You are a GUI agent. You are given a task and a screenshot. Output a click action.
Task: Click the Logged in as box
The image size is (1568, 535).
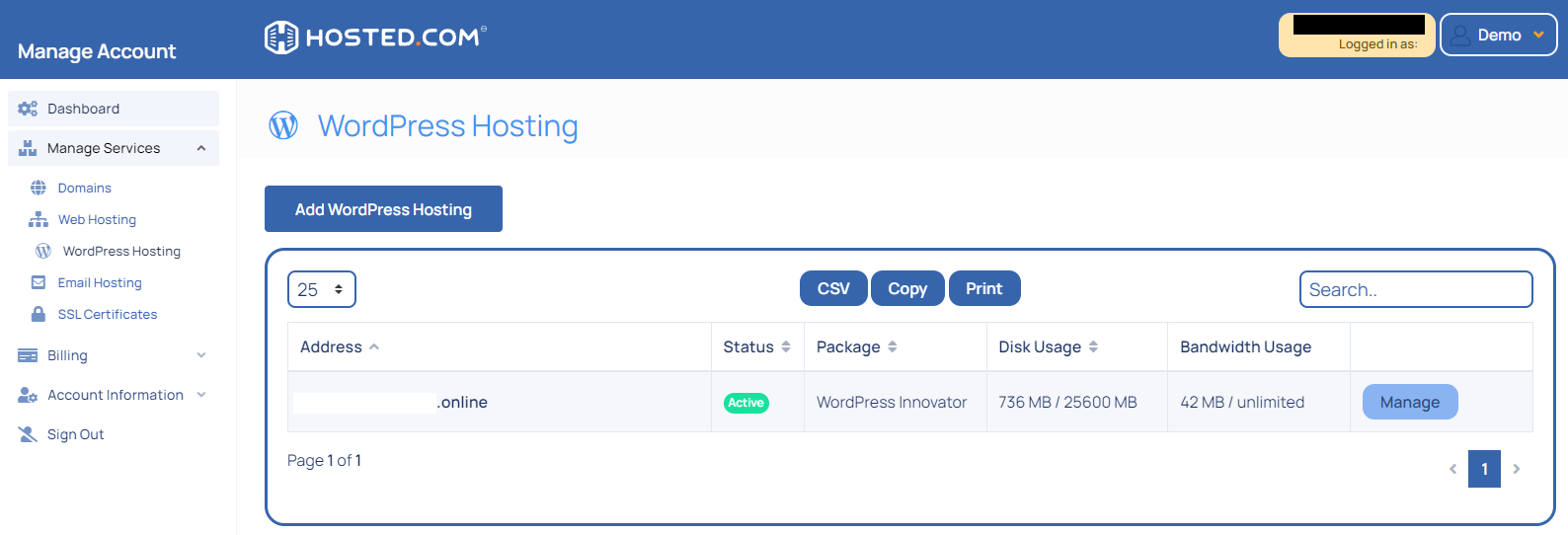(1357, 35)
